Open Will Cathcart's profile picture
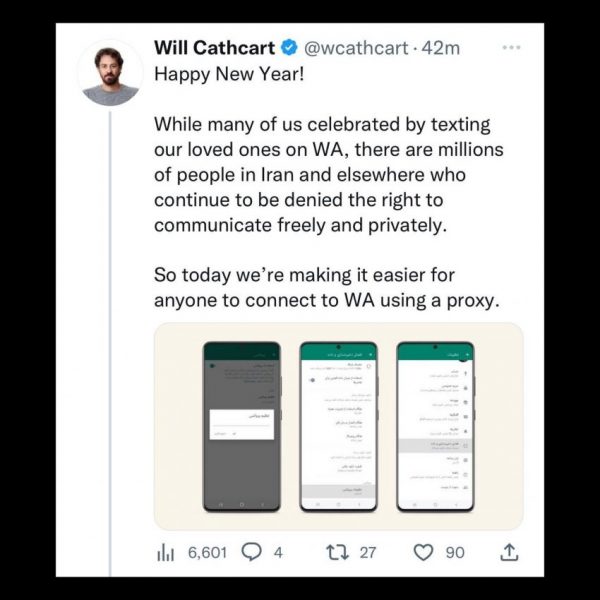This screenshot has height=600, width=600. coord(111,73)
